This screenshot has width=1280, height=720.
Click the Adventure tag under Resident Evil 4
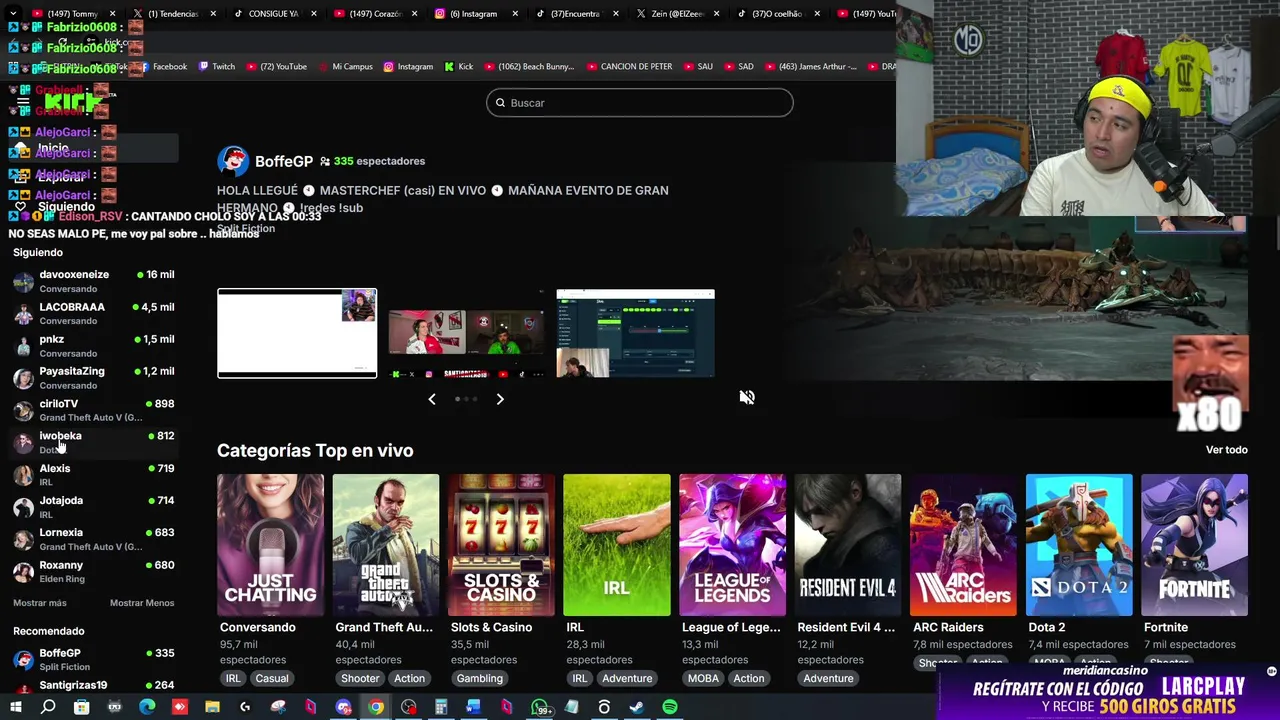[828, 678]
